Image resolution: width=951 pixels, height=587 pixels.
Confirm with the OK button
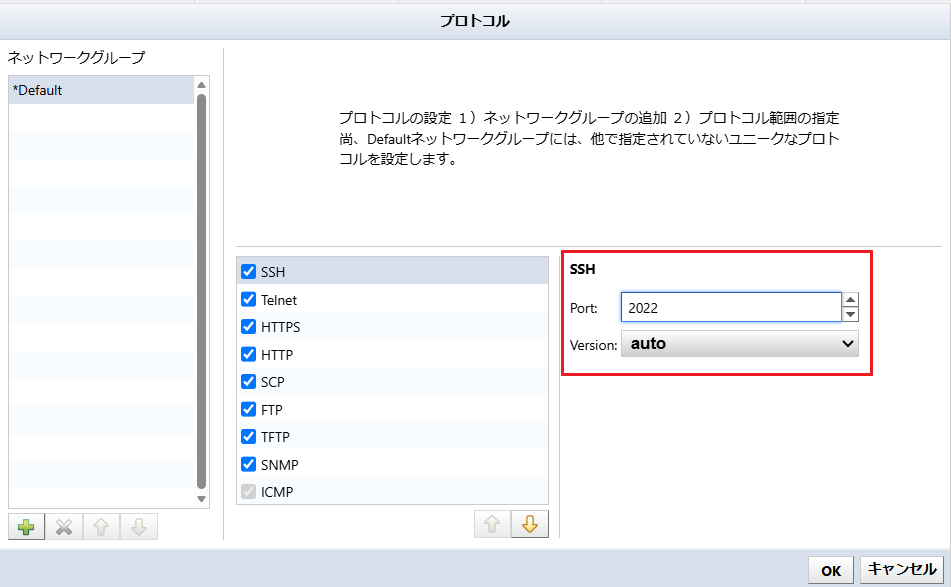pyautogui.click(x=830, y=571)
